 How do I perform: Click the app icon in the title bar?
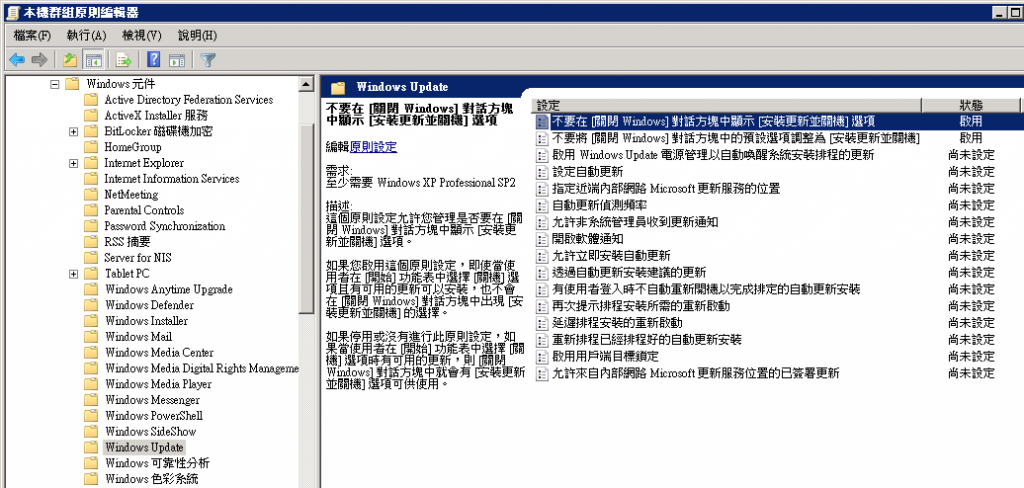(x=13, y=12)
